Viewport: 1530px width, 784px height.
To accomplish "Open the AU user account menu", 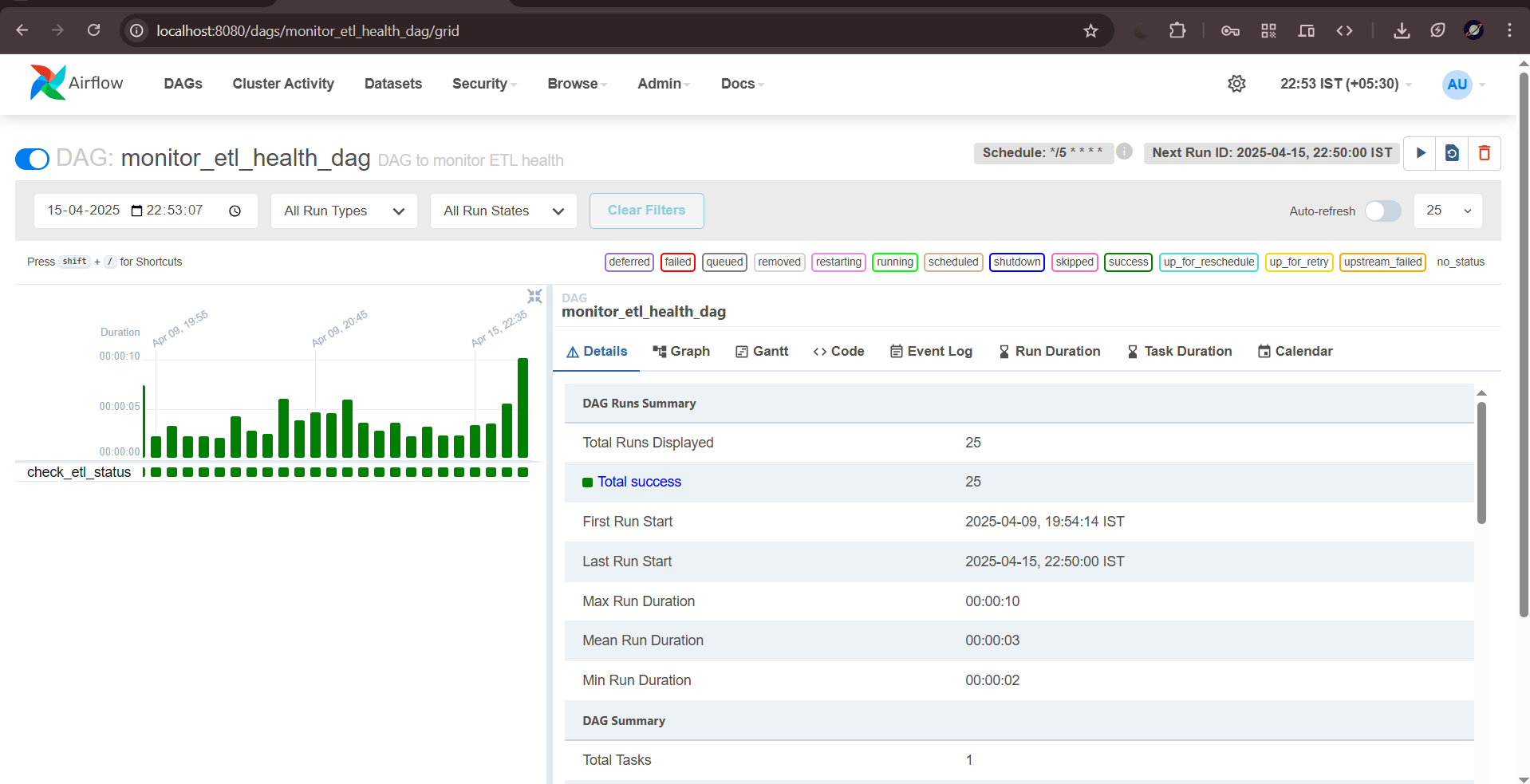I will coord(1457,84).
